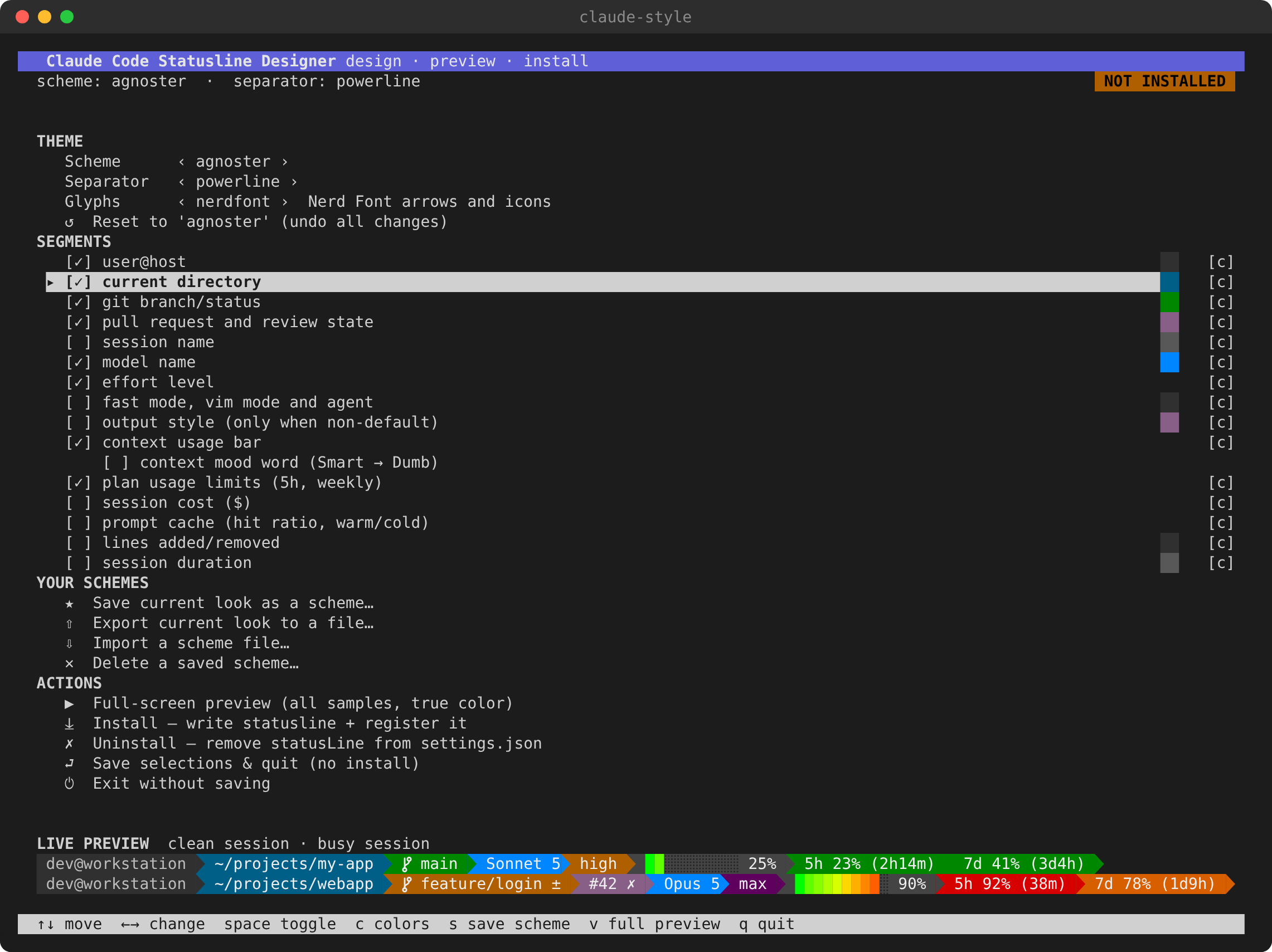
Task: Click 'Uninstall — remove statusLine from settings.json'
Action: [x=317, y=744]
